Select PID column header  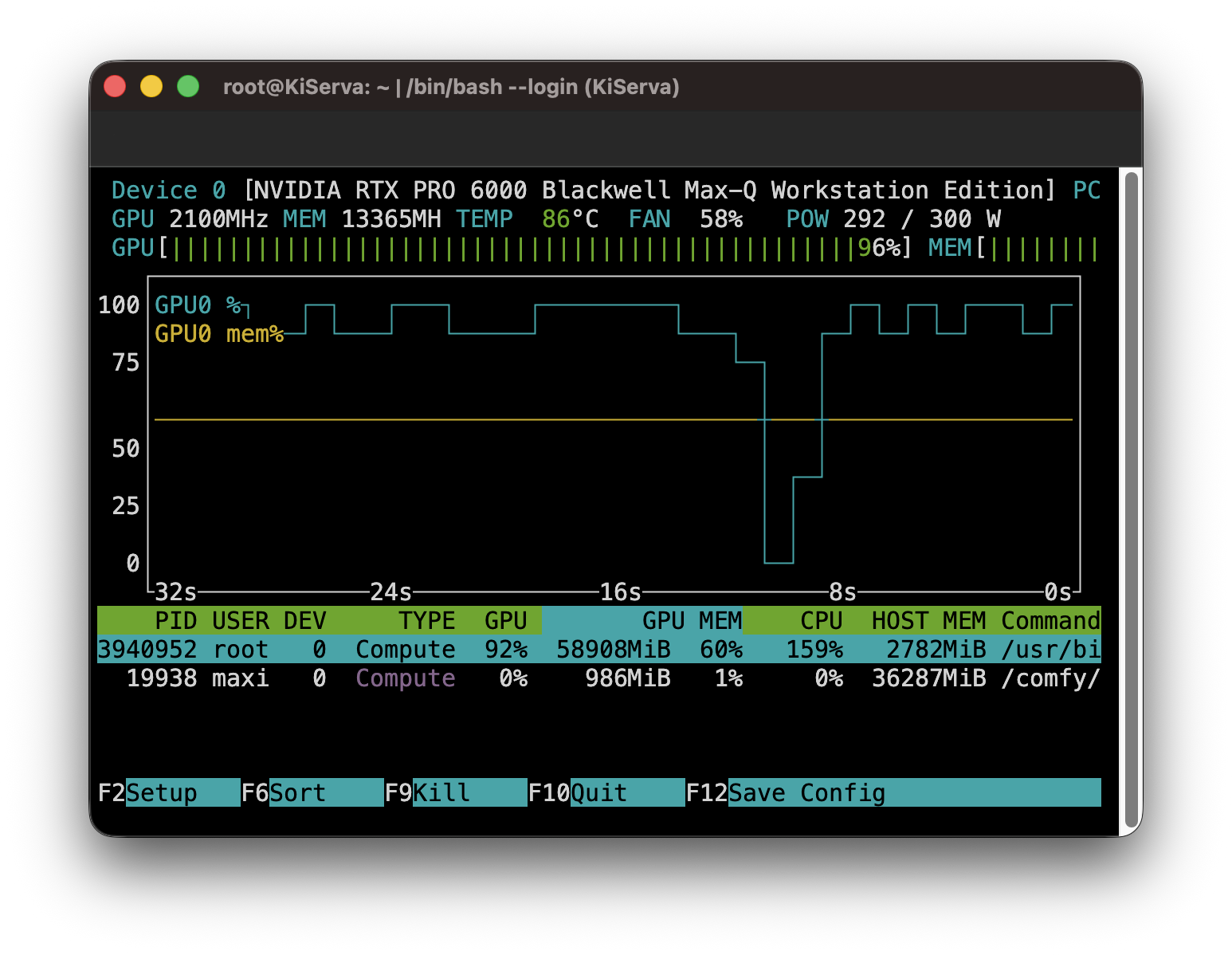(176, 620)
